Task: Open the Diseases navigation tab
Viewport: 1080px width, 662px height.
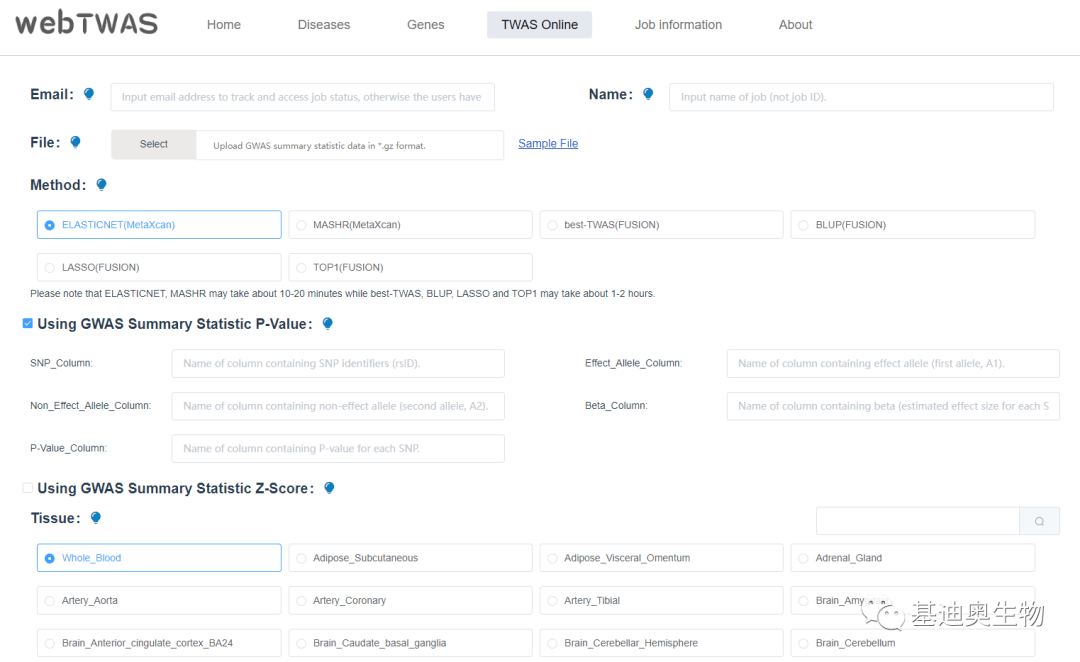Action: click(x=324, y=25)
